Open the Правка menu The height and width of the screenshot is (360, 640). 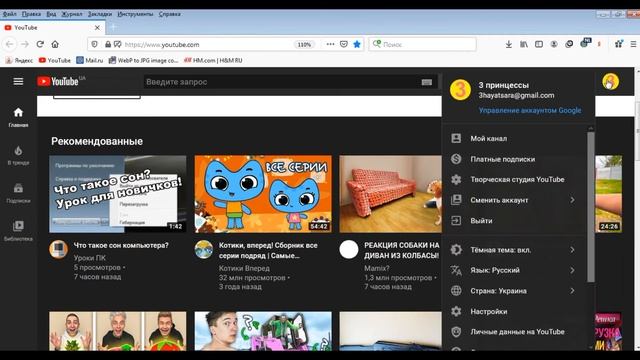click(31, 14)
